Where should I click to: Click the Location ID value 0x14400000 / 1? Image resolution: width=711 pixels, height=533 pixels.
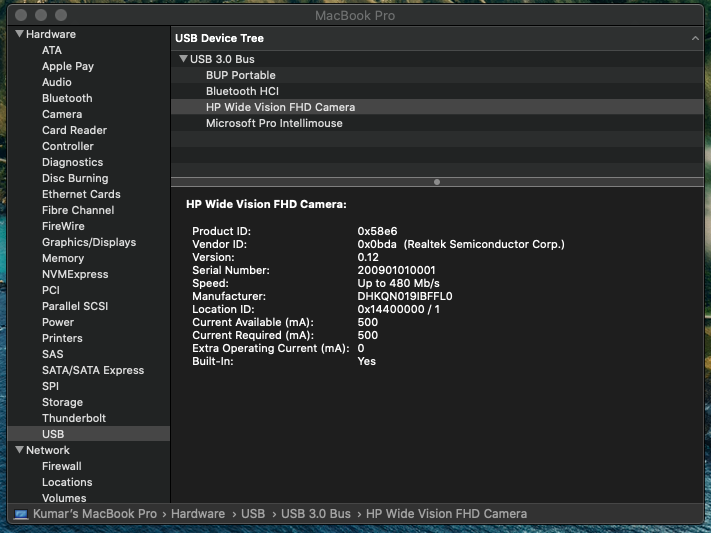click(x=399, y=309)
